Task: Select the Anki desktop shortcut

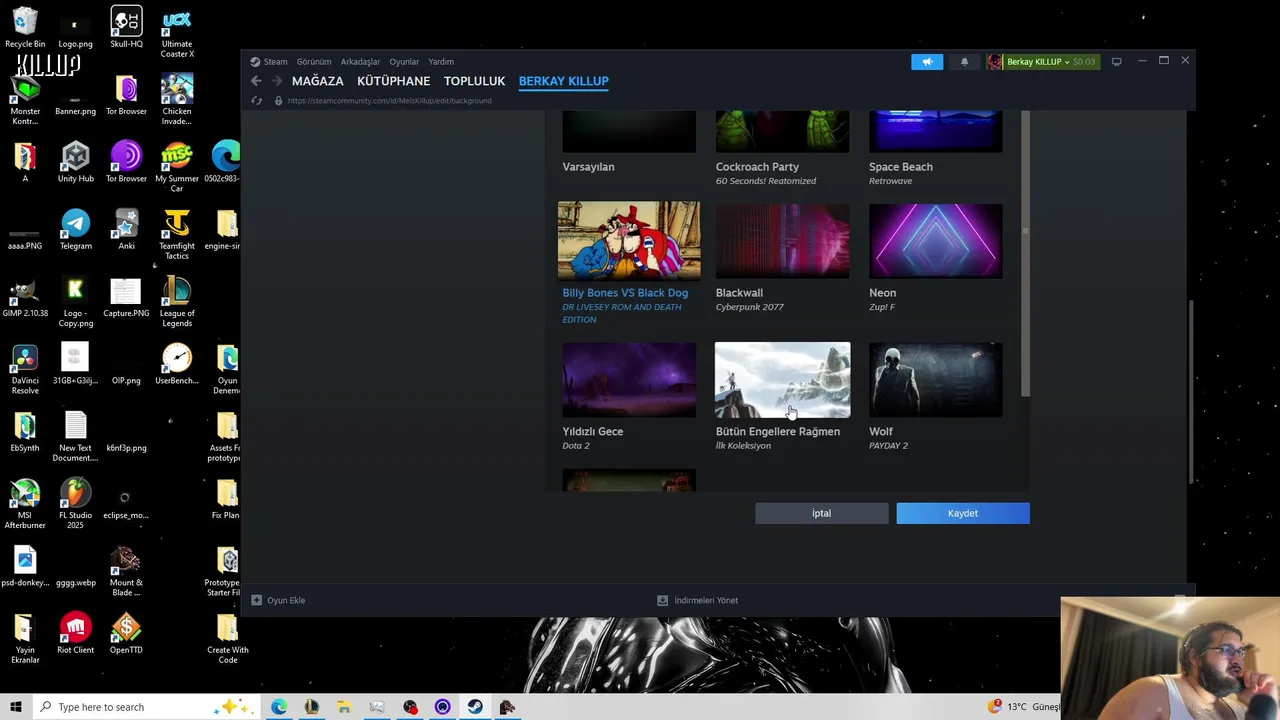Action: (126, 229)
